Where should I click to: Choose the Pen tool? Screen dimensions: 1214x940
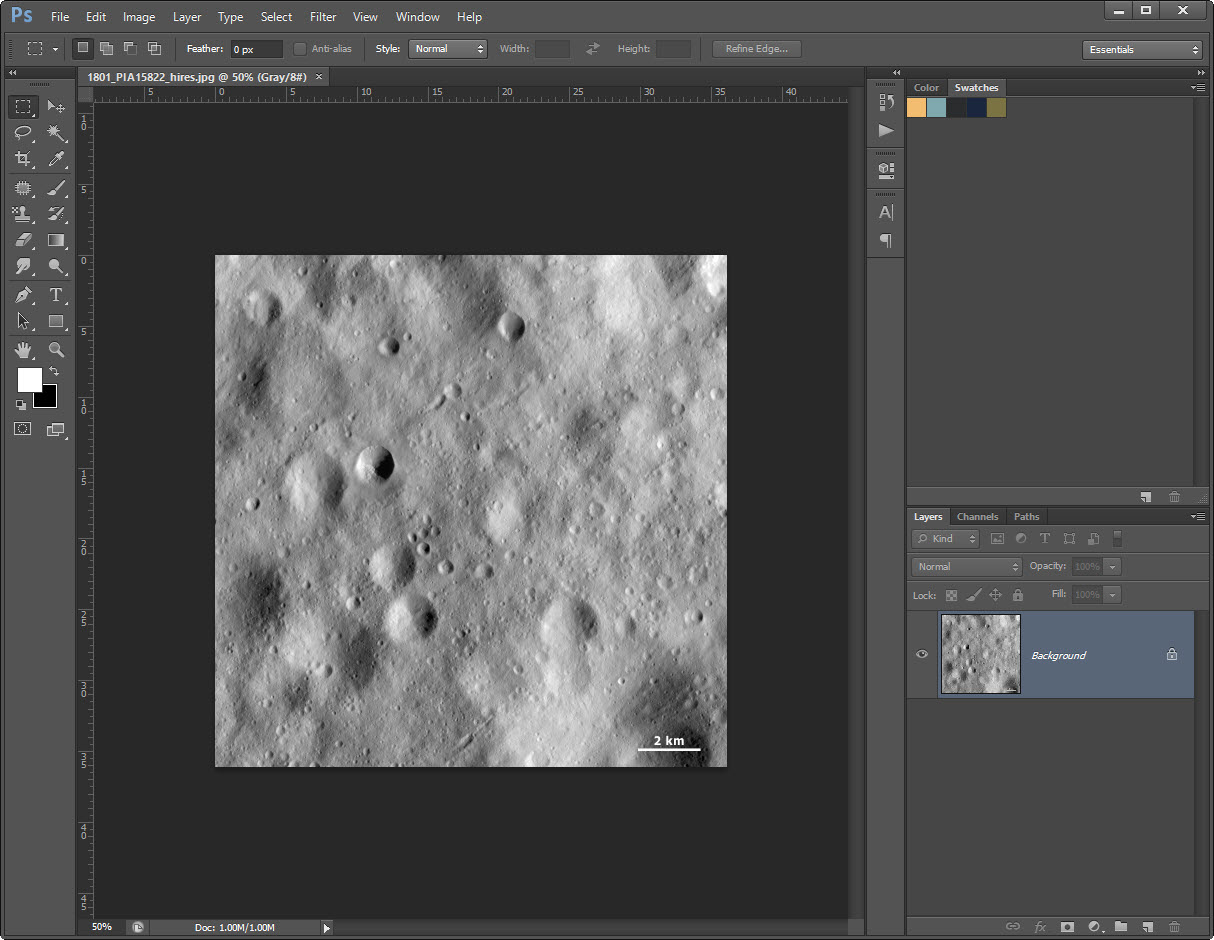coord(23,295)
